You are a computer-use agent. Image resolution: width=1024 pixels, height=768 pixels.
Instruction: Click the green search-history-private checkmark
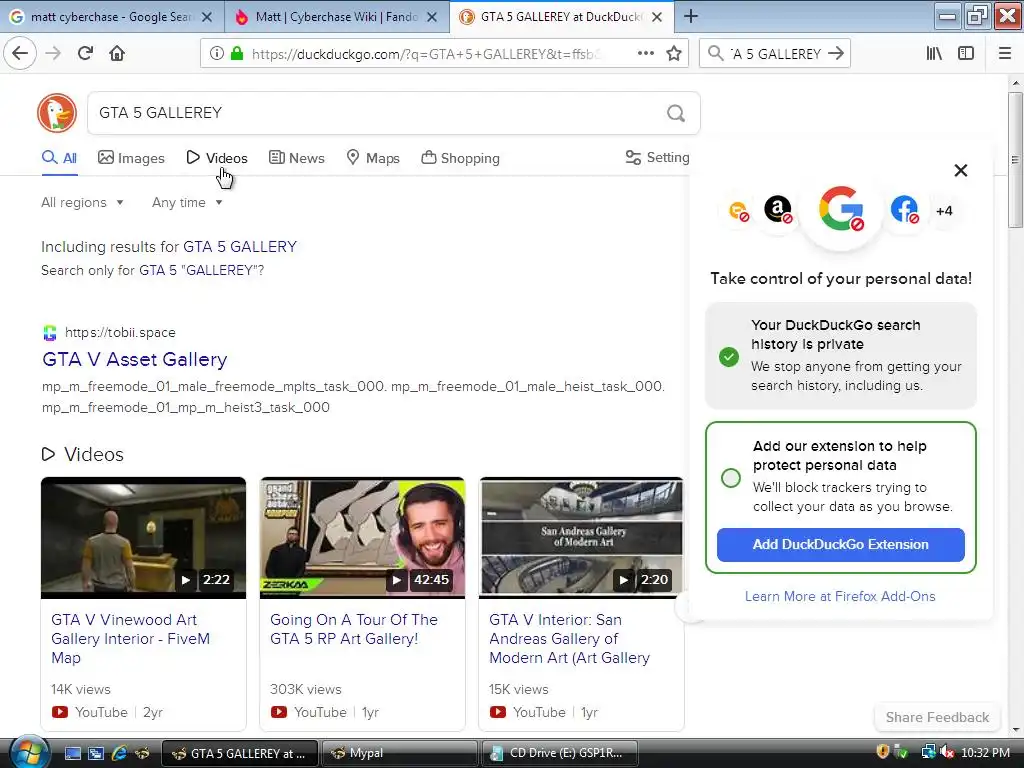coord(729,357)
